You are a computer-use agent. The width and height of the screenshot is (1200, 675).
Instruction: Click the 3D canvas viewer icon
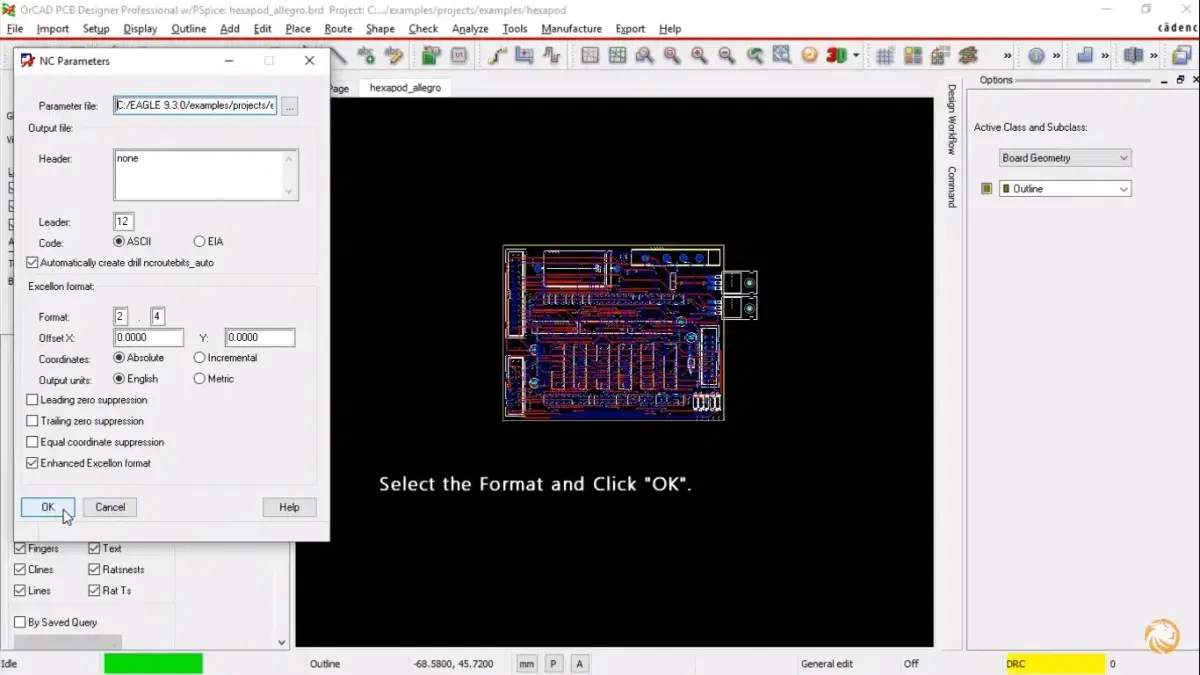pyautogui.click(x=836, y=56)
